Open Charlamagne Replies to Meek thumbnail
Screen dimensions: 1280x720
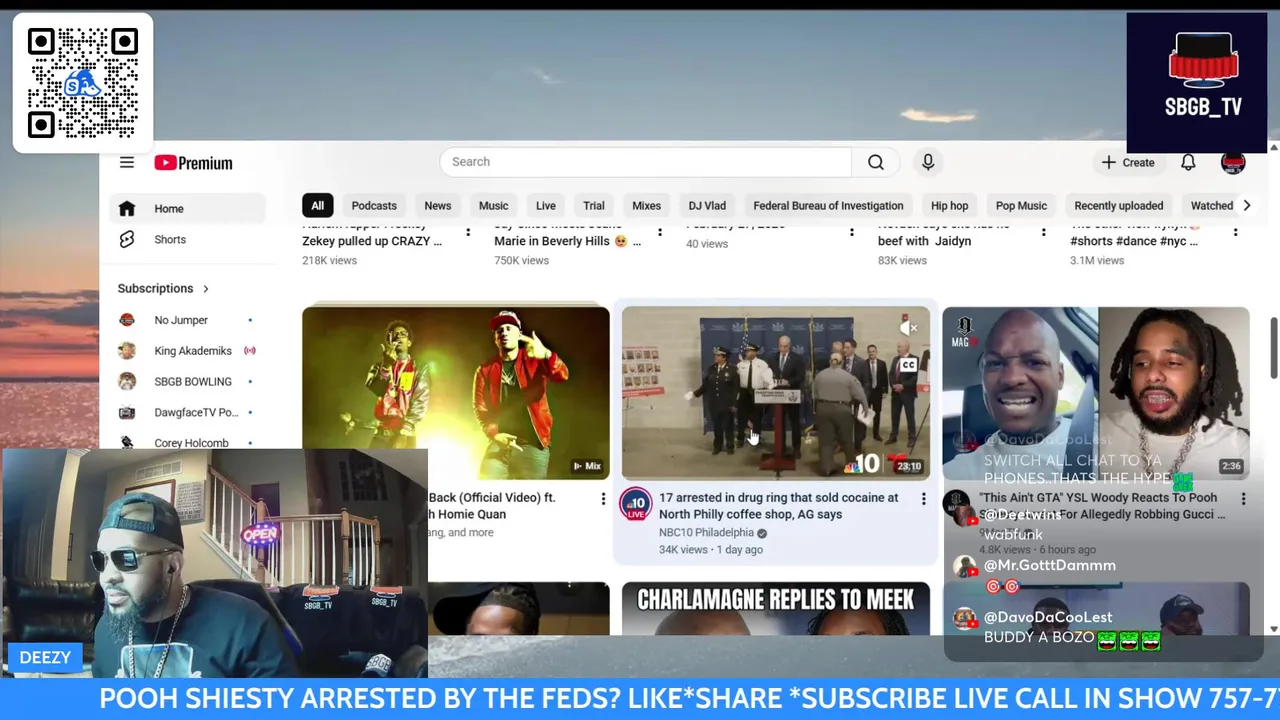coord(776,608)
